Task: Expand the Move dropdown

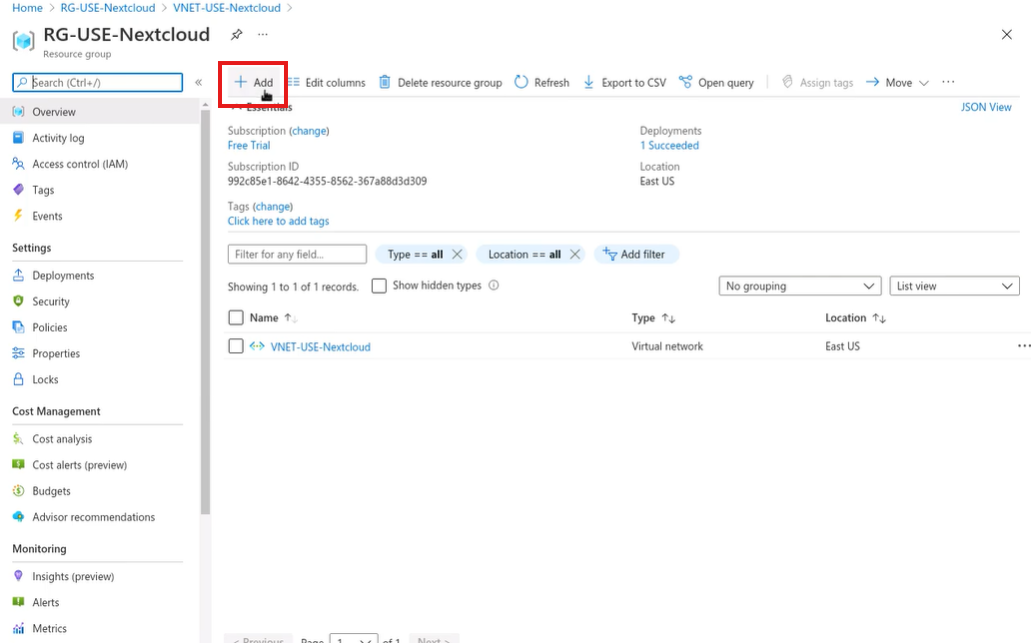Action: tap(898, 82)
